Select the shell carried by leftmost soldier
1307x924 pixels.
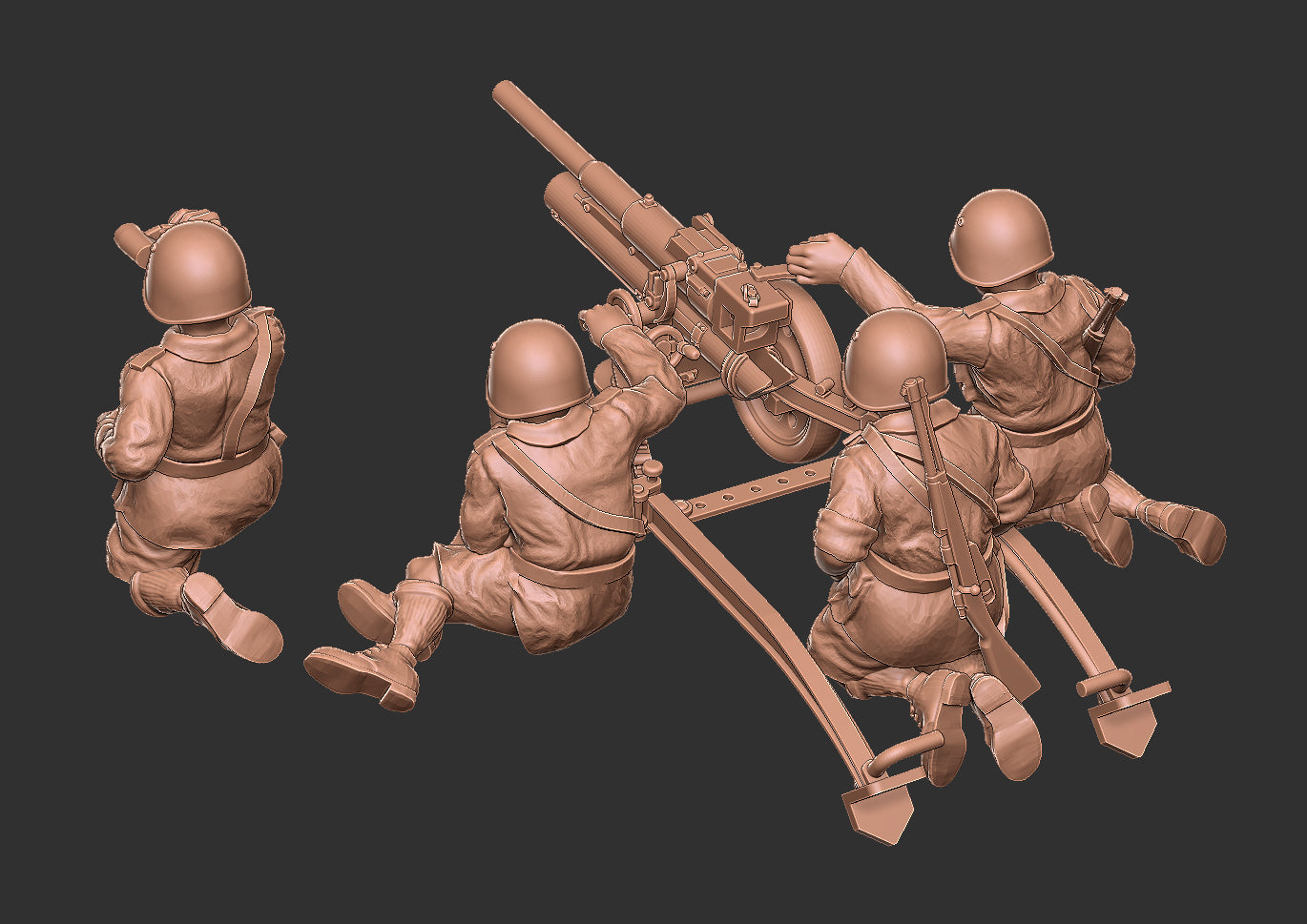pyautogui.click(x=134, y=242)
